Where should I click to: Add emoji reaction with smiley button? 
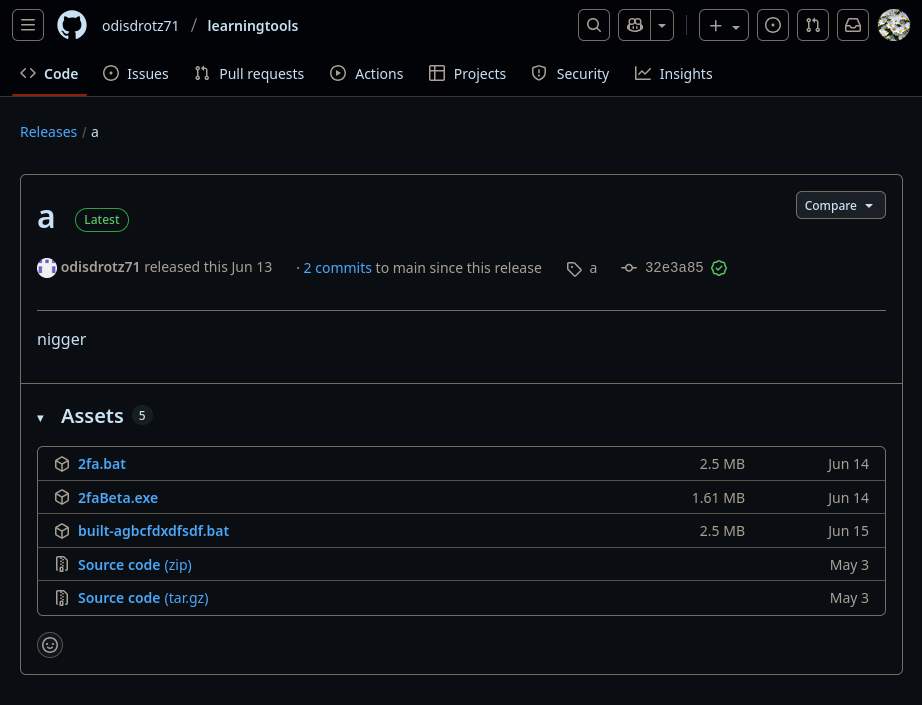[50, 645]
